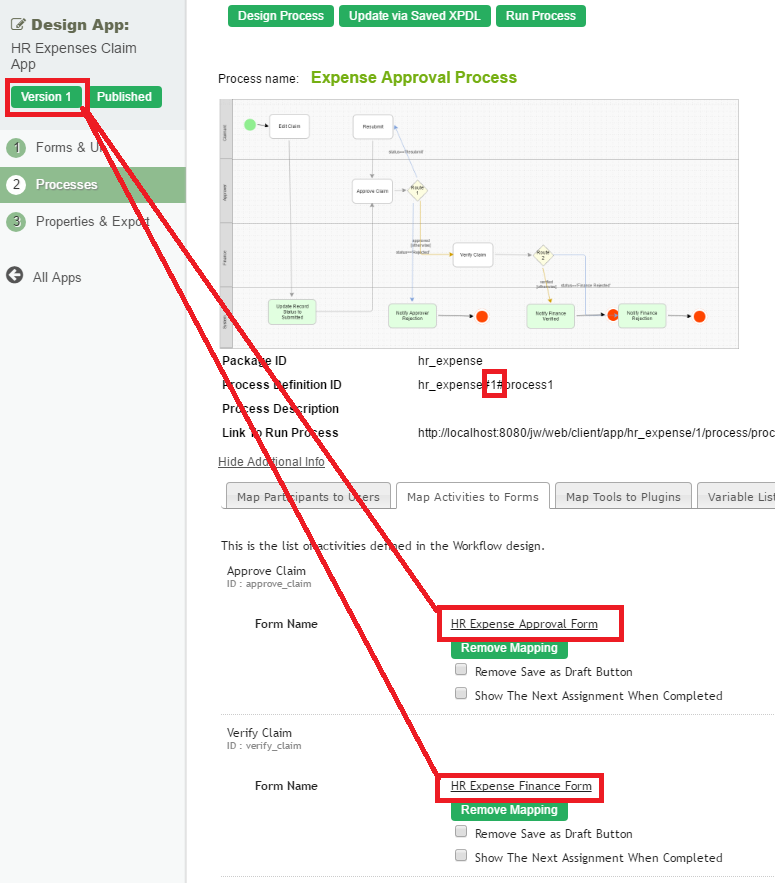Enable Remove Save as Draft for Verify Claim

click(x=461, y=833)
